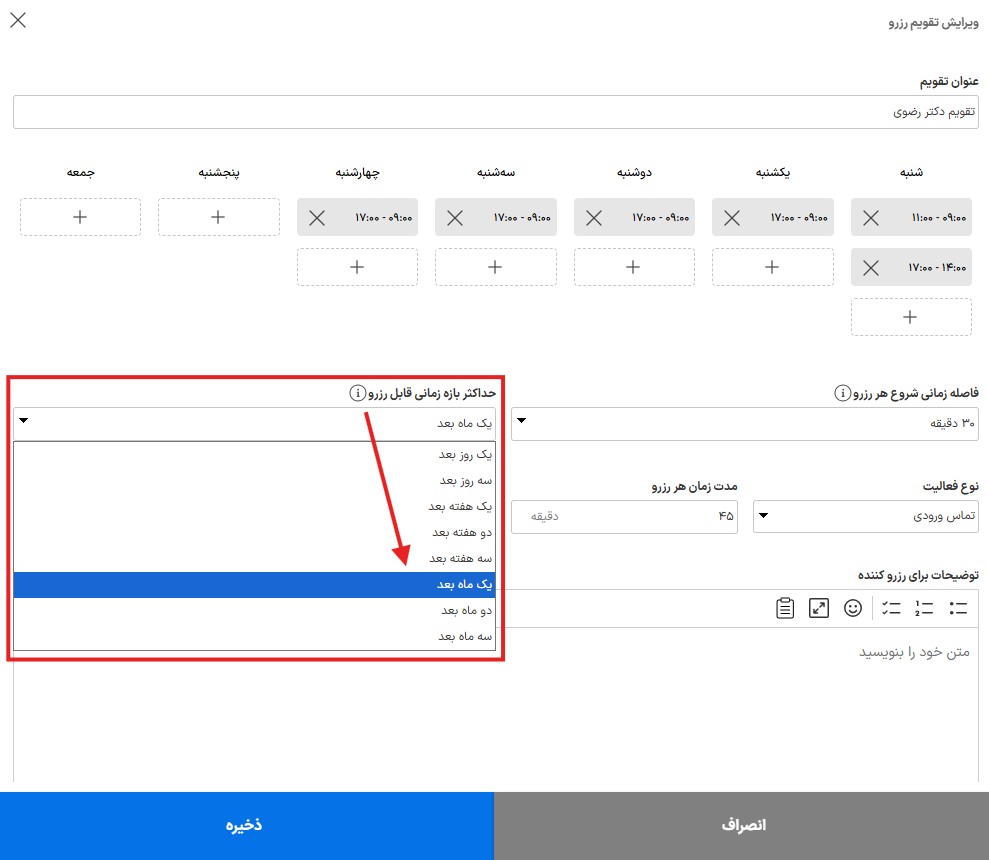Insert a checklist using the check-list icon
This screenshot has height=860, width=989.
891,608
